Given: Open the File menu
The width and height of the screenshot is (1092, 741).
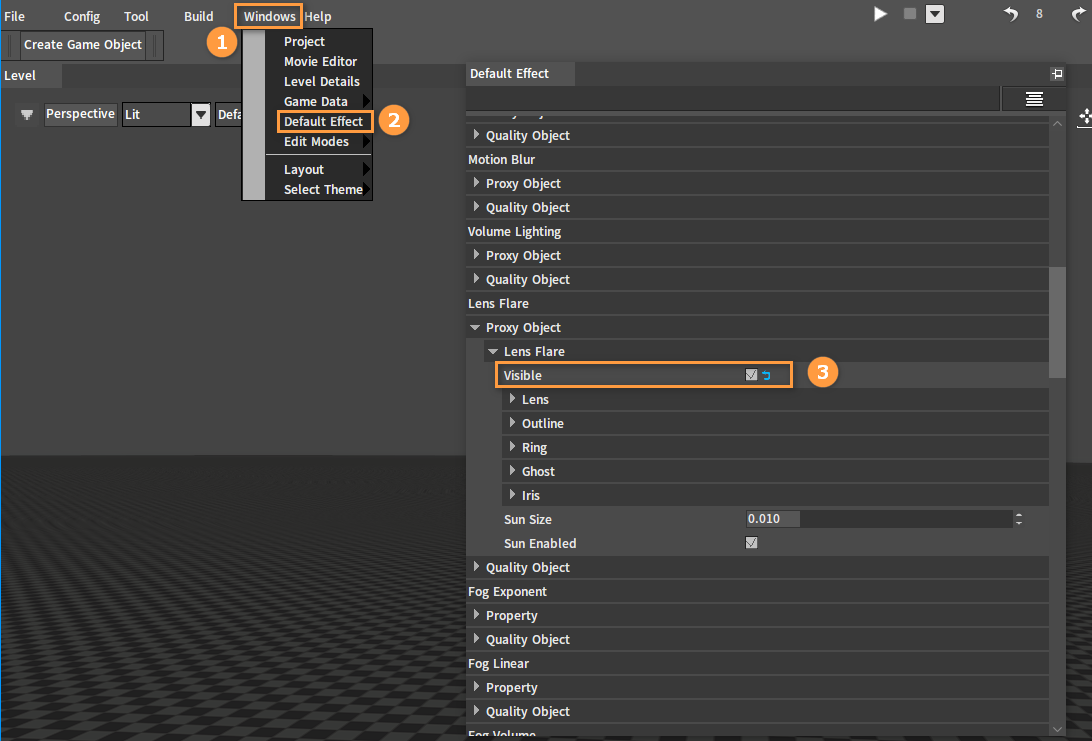Looking at the screenshot, I should pyautogui.click(x=15, y=16).
